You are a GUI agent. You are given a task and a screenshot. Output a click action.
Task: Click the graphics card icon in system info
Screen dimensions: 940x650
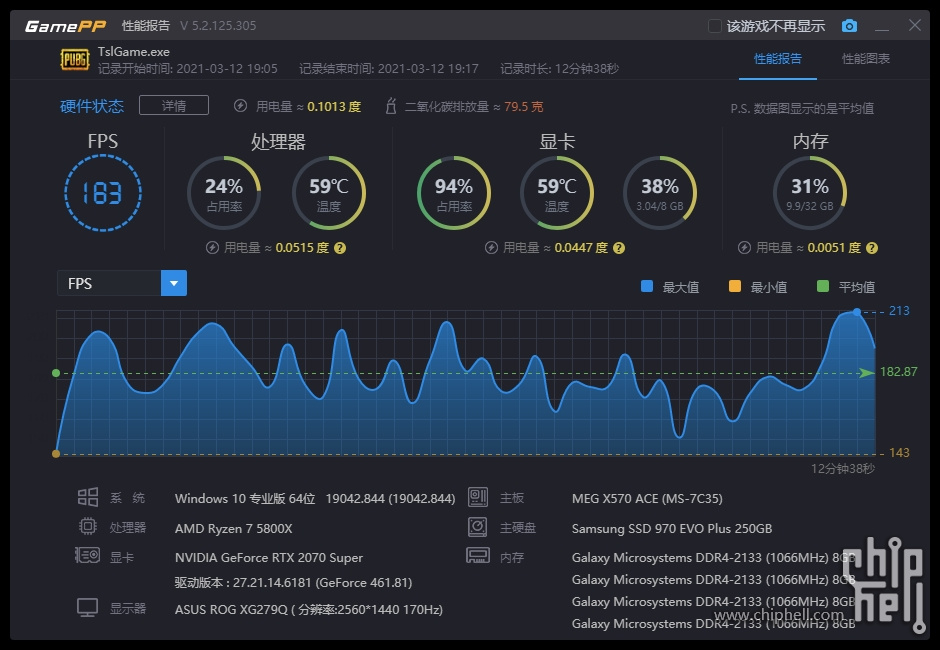(x=88, y=556)
